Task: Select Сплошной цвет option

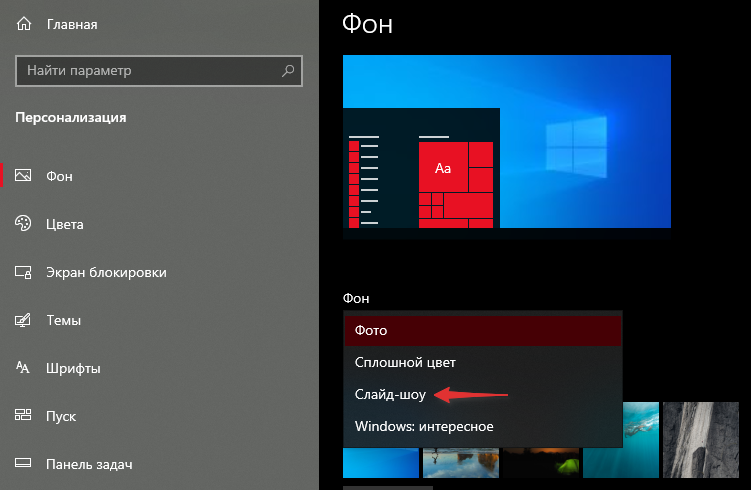Action: 482,362
